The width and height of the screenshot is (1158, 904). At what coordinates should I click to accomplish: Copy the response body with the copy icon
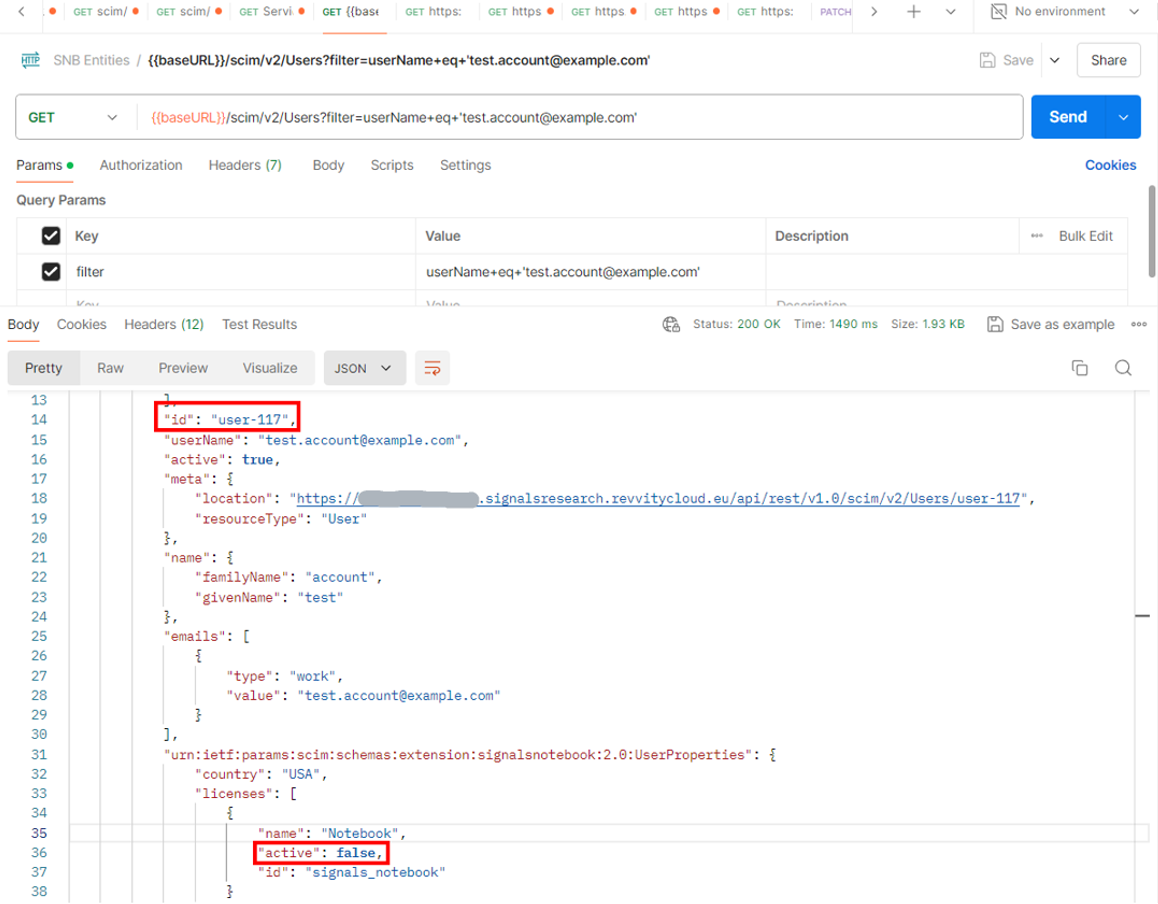1079,368
